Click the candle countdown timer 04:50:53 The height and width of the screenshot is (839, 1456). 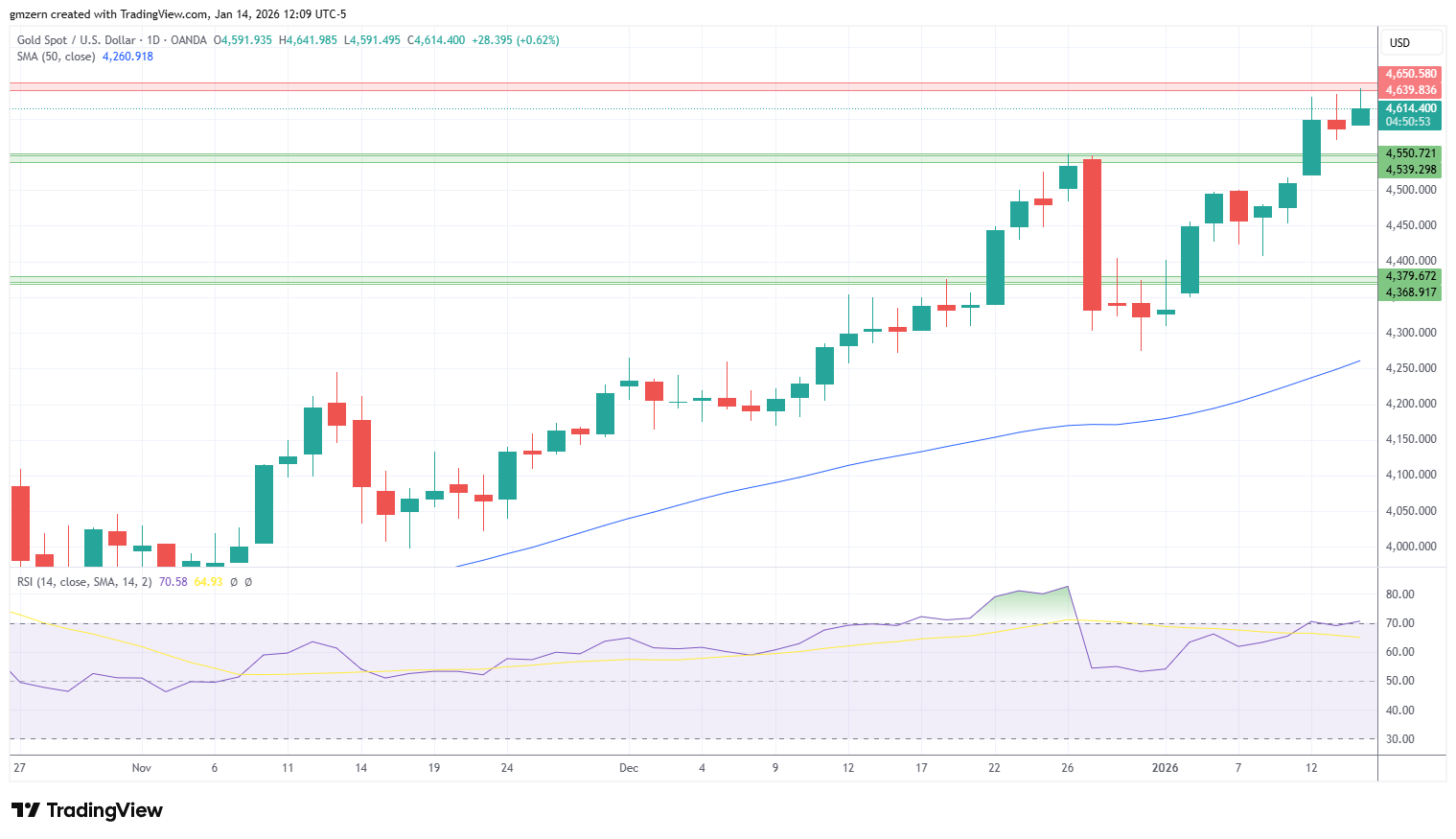(x=1410, y=122)
